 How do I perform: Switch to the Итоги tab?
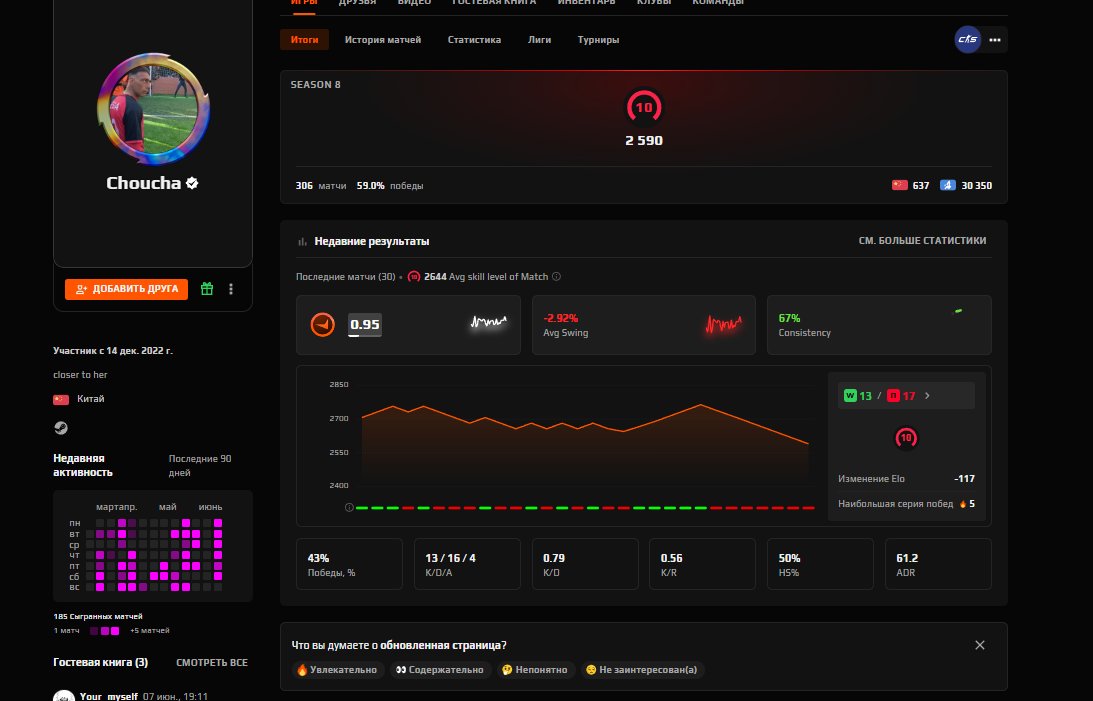[x=305, y=40]
